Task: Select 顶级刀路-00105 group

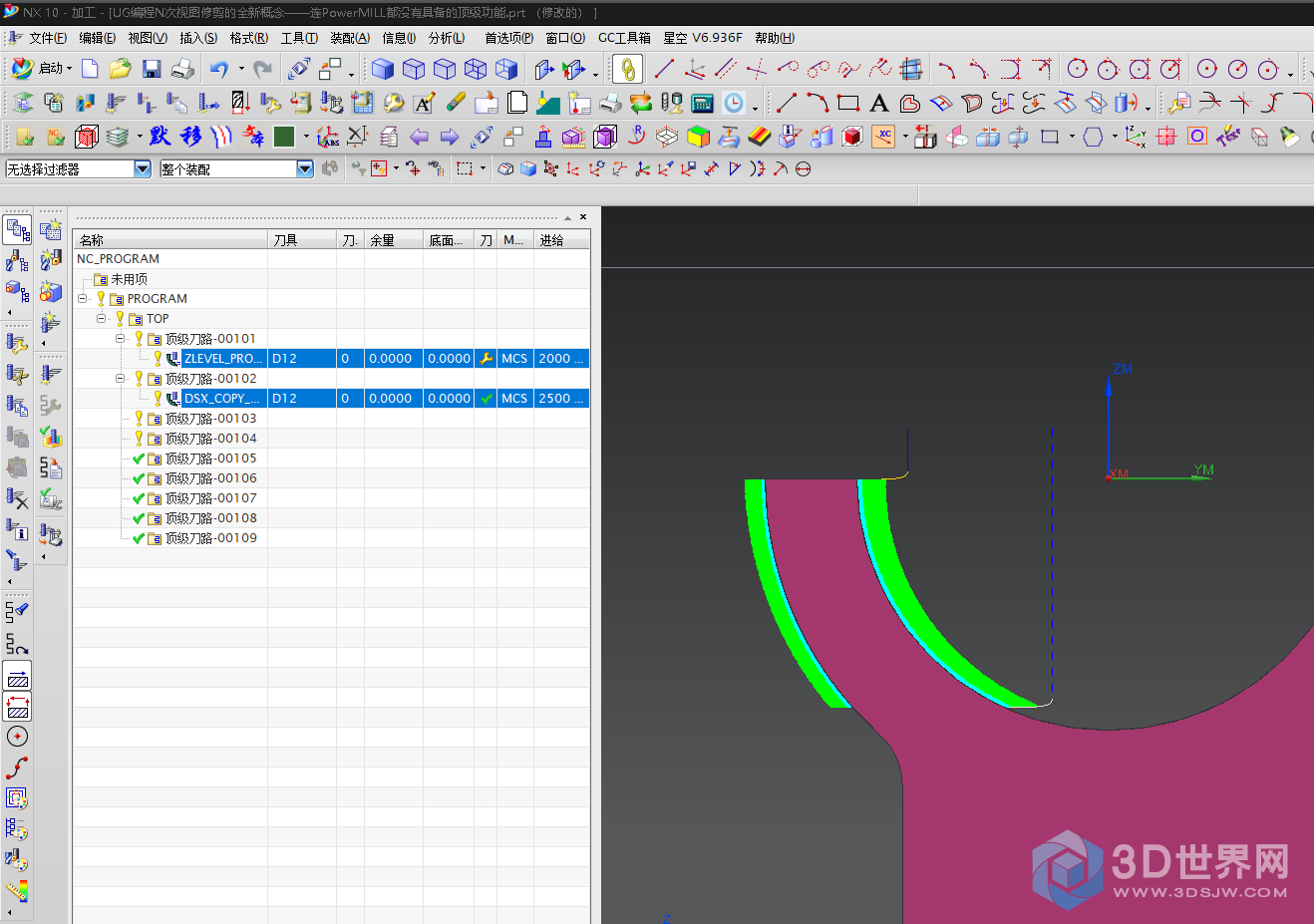Action: tap(210, 458)
